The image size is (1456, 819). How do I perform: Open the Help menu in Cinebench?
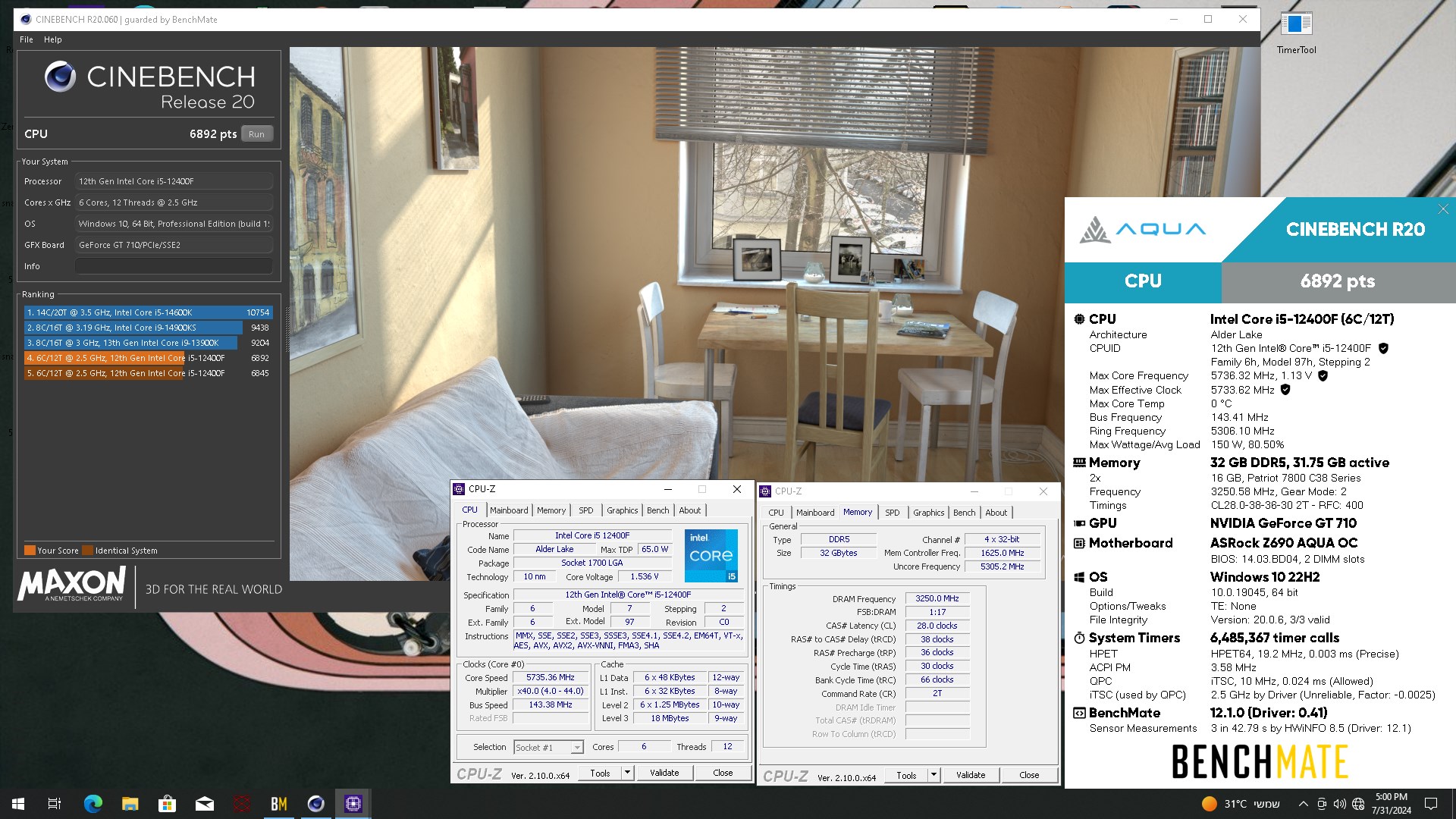click(52, 39)
